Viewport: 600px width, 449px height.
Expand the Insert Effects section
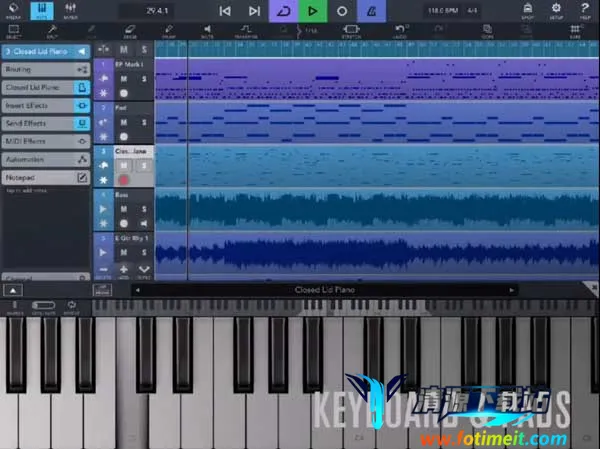[x=46, y=105]
